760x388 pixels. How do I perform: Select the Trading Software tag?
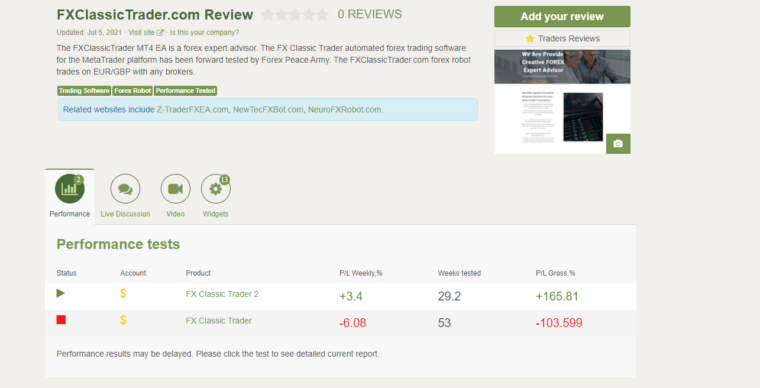point(84,91)
